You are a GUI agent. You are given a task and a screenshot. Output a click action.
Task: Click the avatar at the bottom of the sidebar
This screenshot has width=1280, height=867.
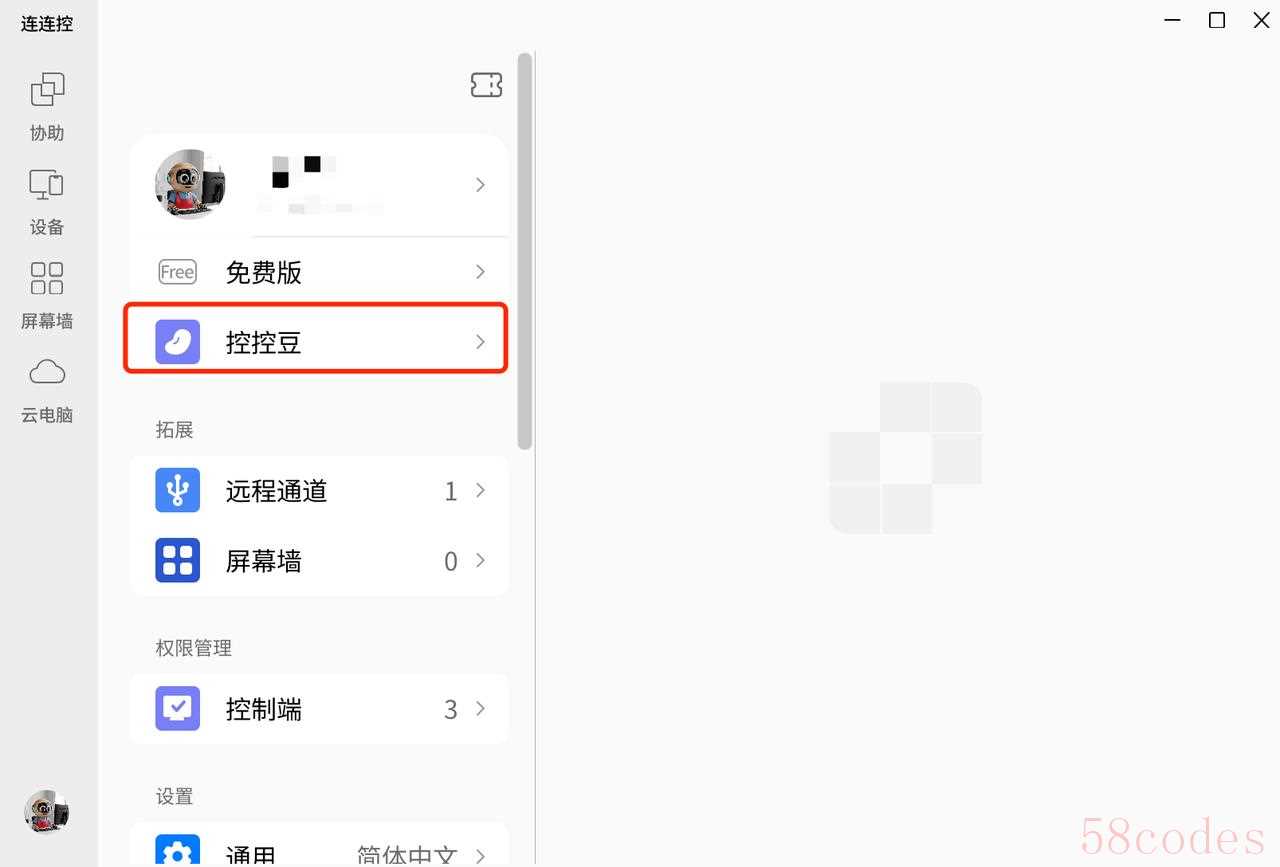[47, 812]
